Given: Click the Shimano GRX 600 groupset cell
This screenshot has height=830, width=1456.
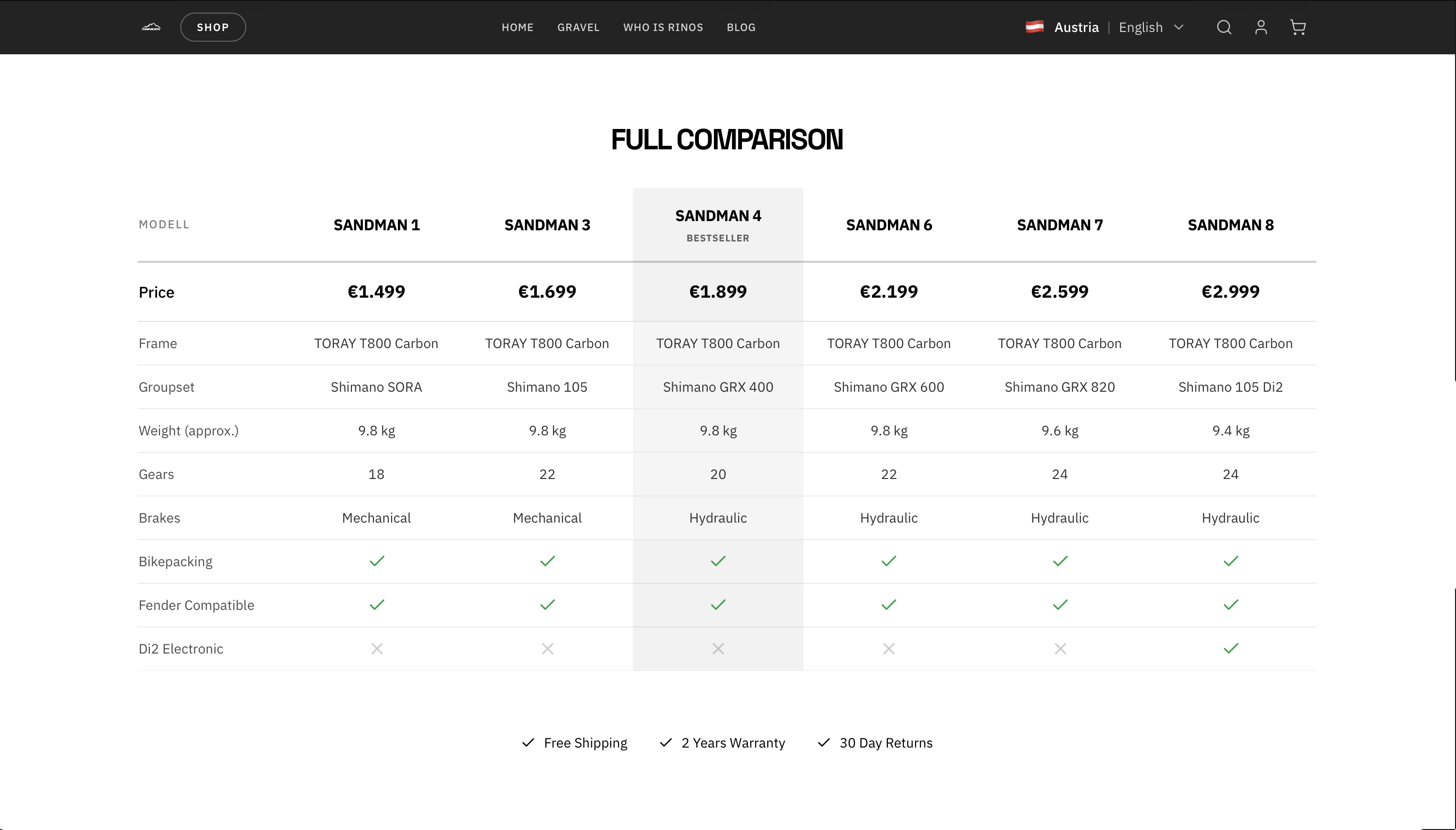Looking at the screenshot, I should [889, 387].
